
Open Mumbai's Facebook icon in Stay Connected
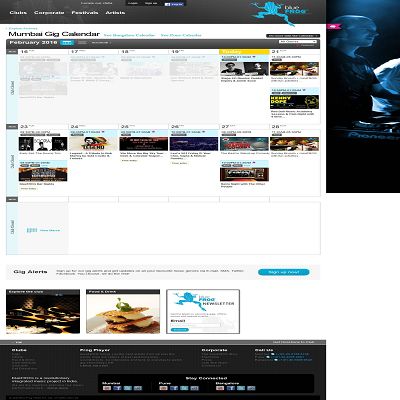[117, 388]
